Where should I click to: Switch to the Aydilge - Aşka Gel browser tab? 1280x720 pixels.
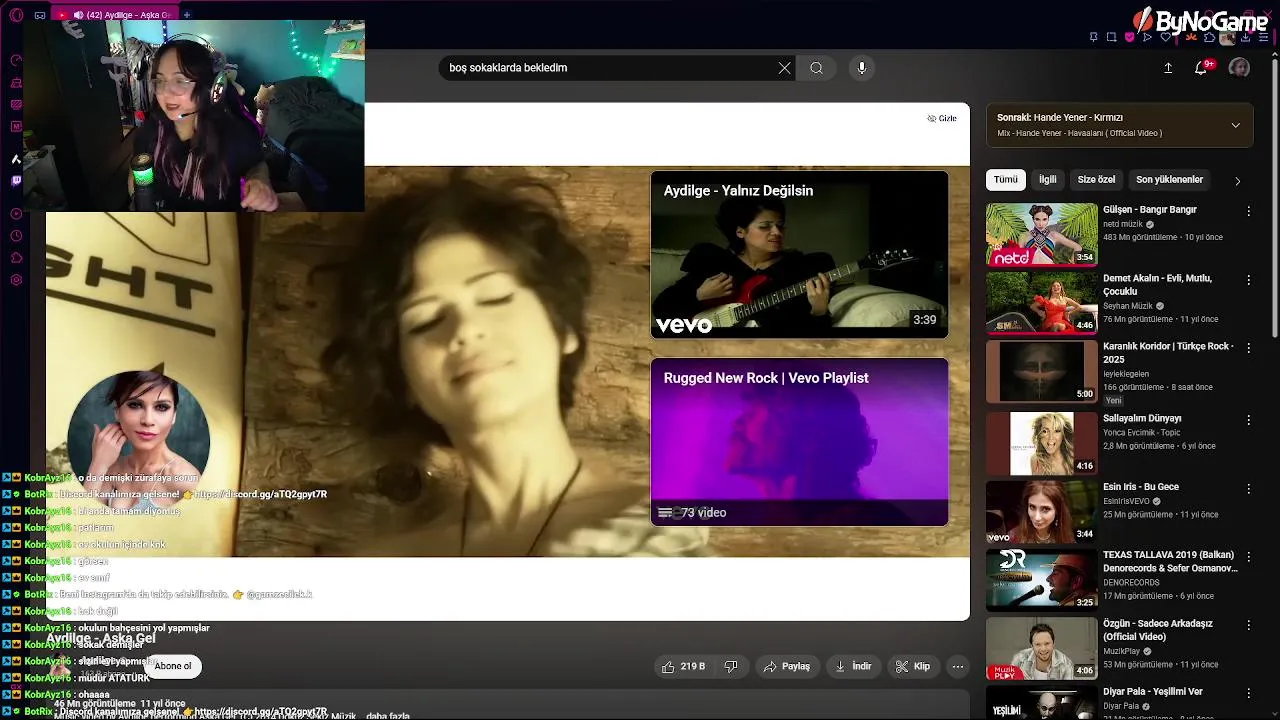click(115, 15)
